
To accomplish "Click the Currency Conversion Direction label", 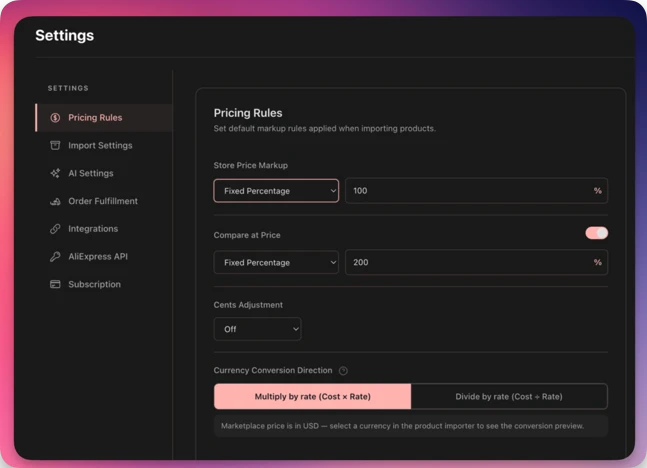I will tap(273, 370).
